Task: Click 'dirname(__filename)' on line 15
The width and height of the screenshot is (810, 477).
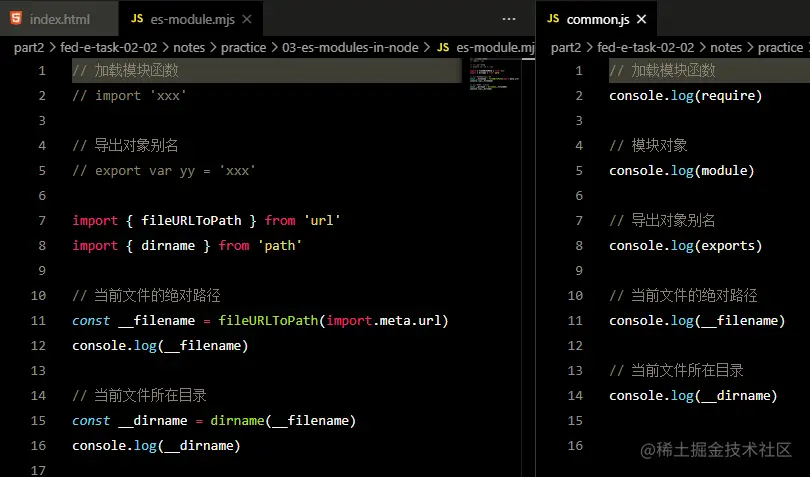Action: click(x=283, y=421)
